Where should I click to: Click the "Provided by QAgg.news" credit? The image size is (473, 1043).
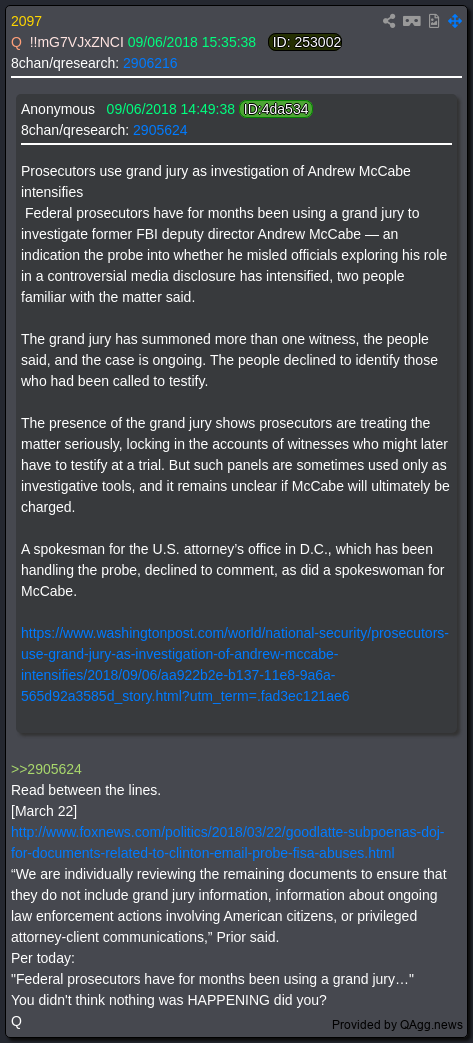pos(398,1024)
